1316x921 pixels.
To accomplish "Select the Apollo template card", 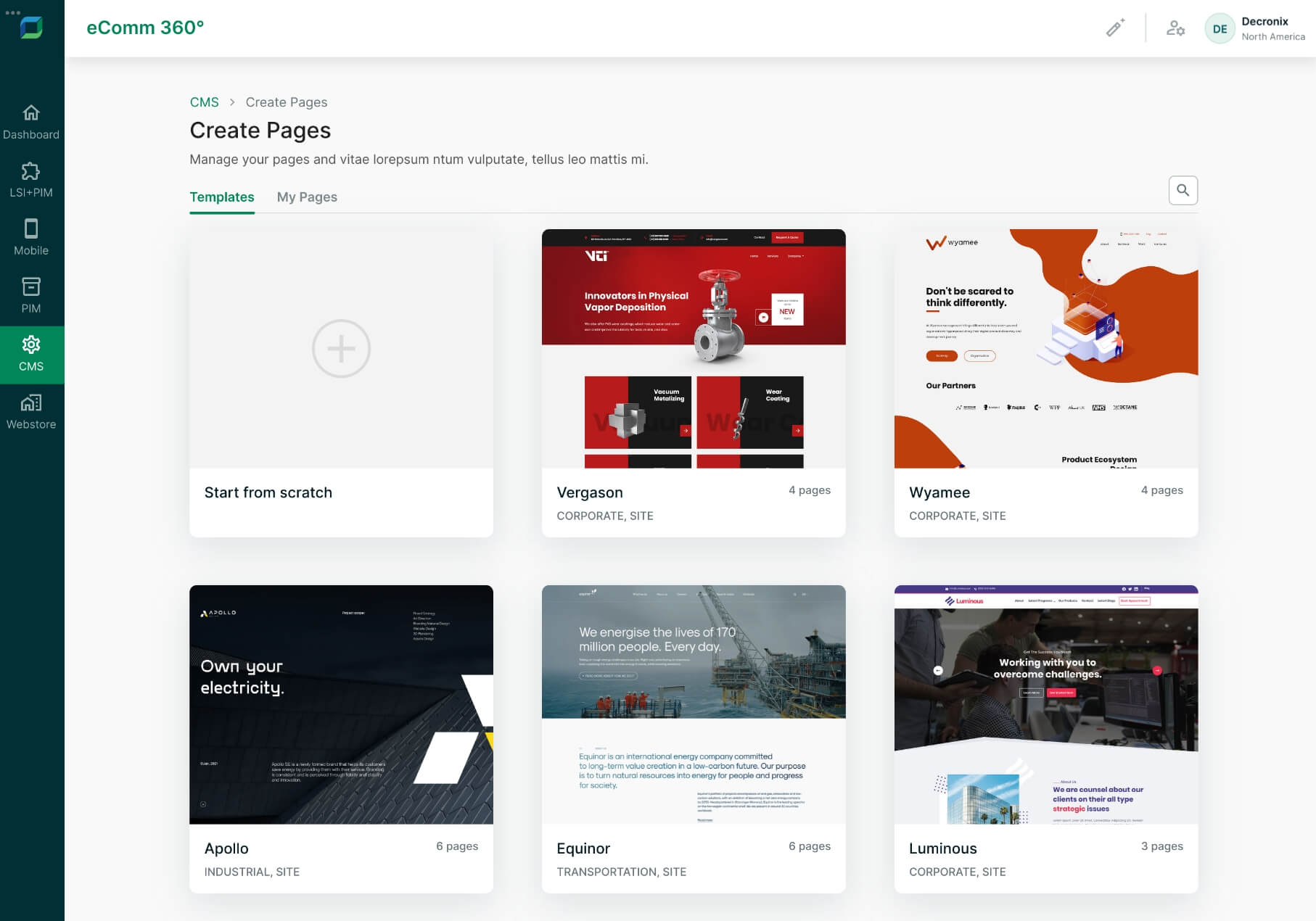I will coord(341,704).
